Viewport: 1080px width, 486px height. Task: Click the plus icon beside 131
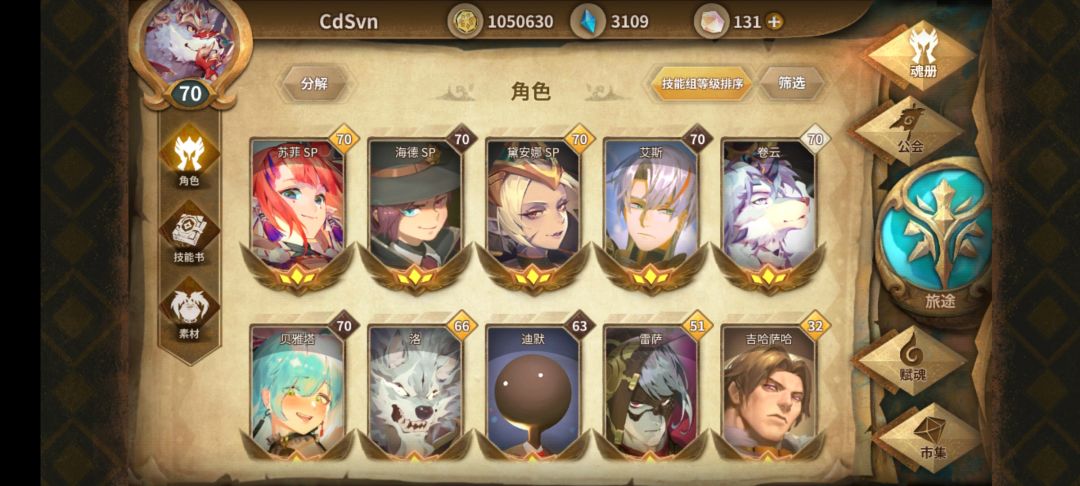click(x=774, y=22)
